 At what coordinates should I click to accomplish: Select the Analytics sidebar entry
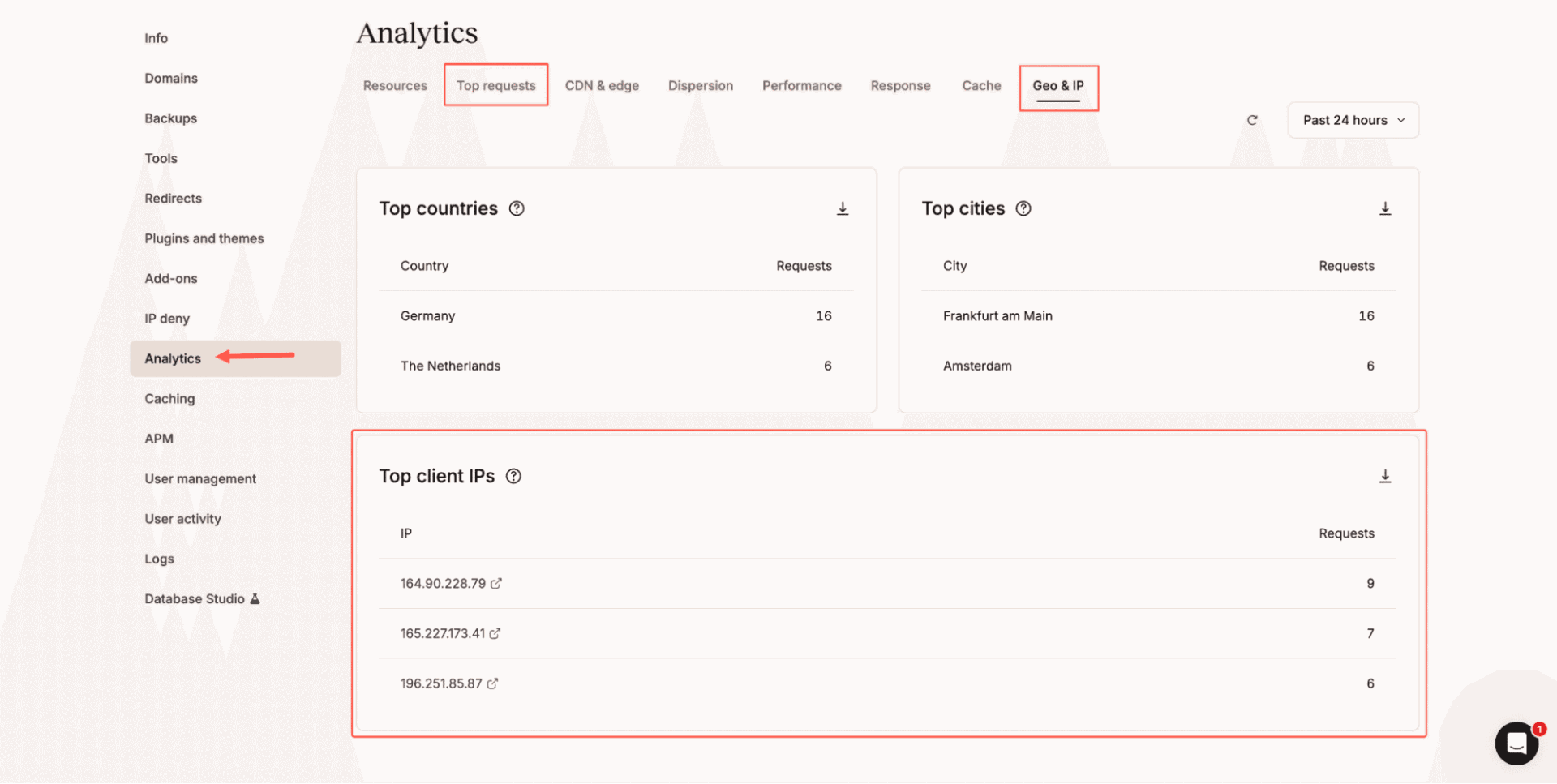[172, 358]
